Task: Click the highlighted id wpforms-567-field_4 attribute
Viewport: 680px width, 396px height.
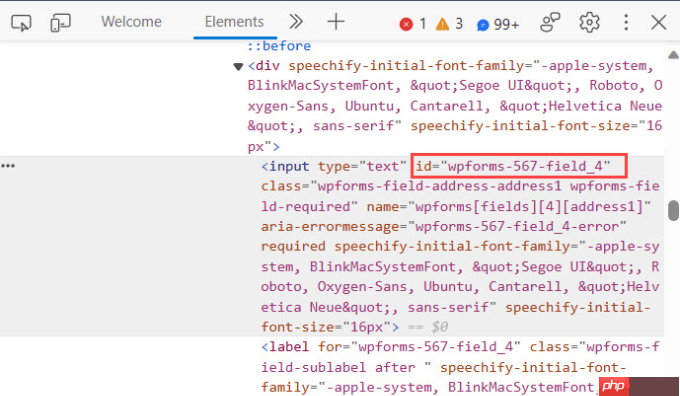Action: (519, 166)
